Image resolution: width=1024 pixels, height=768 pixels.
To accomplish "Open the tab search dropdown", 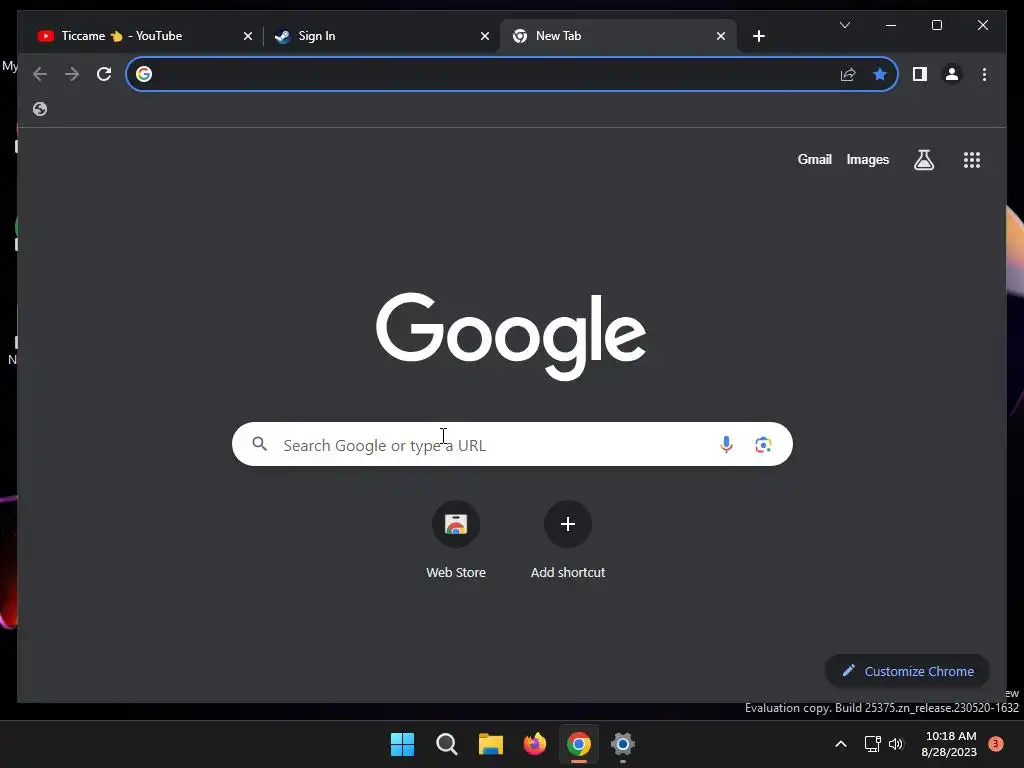I will pyautogui.click(x=844, y=25).
